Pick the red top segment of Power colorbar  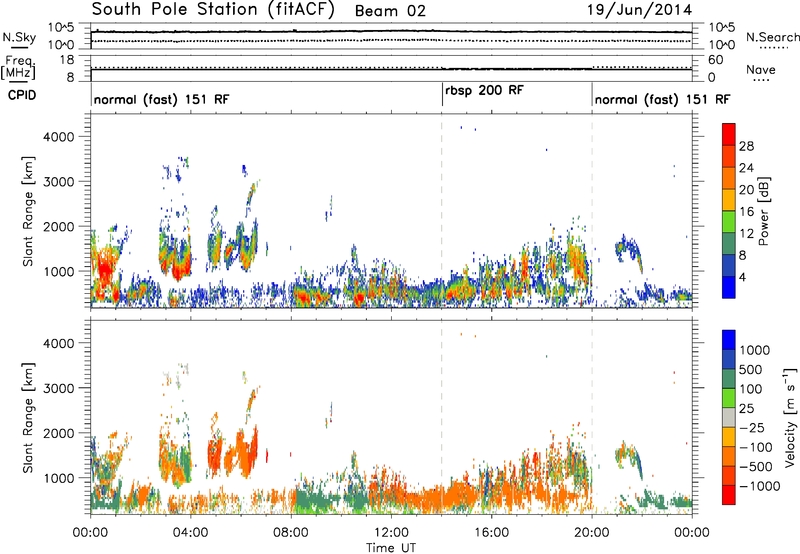729,134
